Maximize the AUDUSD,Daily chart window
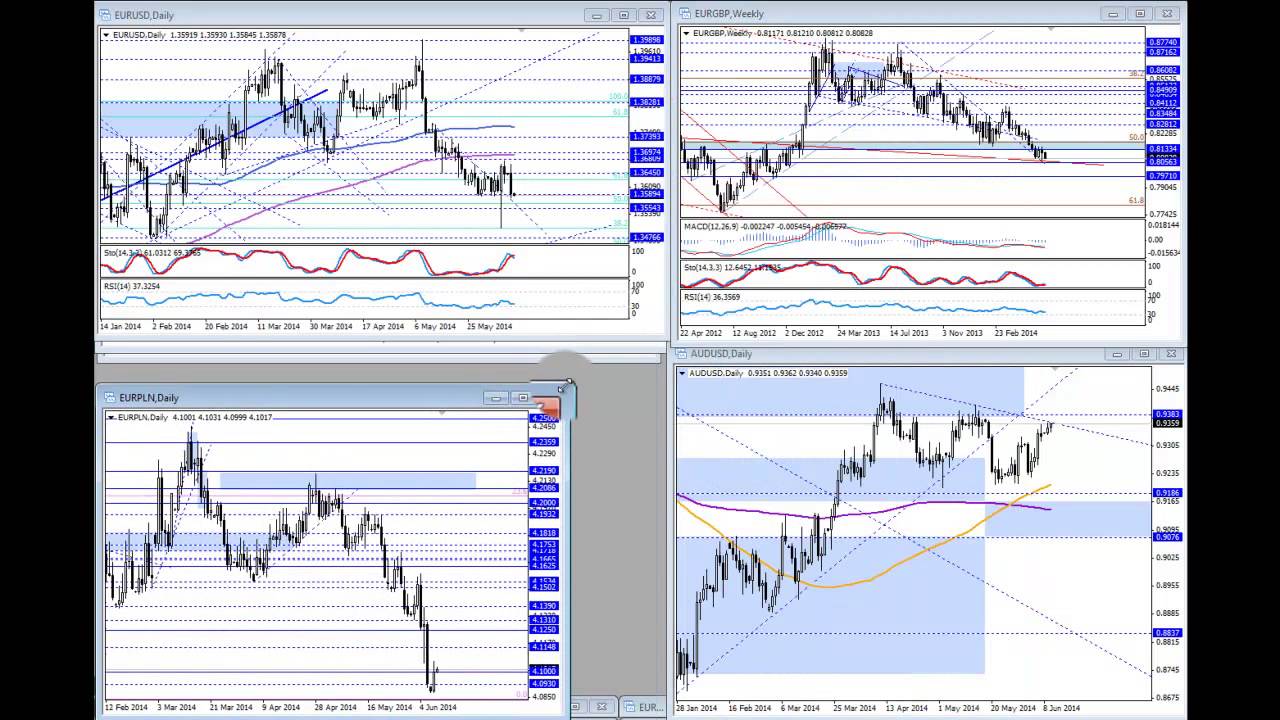The image size is (1280, 720). [1144, 354]
